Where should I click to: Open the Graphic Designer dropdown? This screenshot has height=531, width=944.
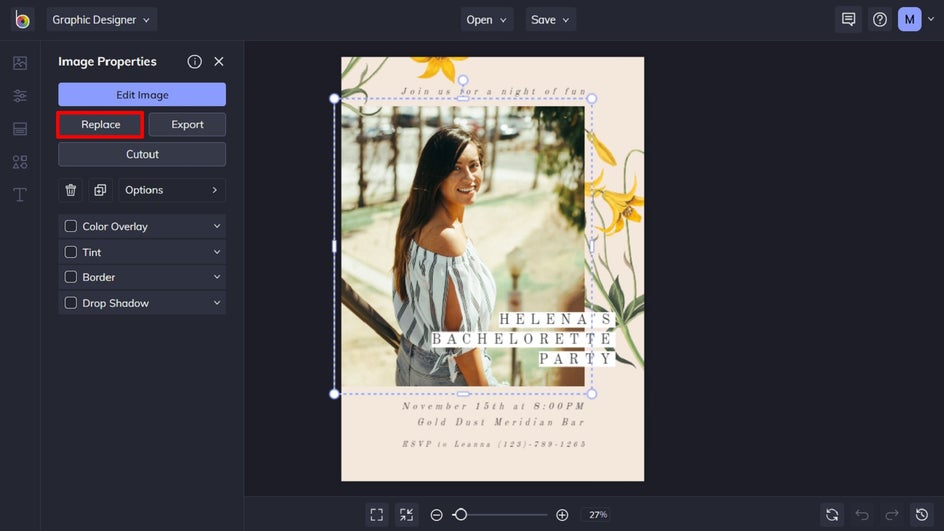102,20
